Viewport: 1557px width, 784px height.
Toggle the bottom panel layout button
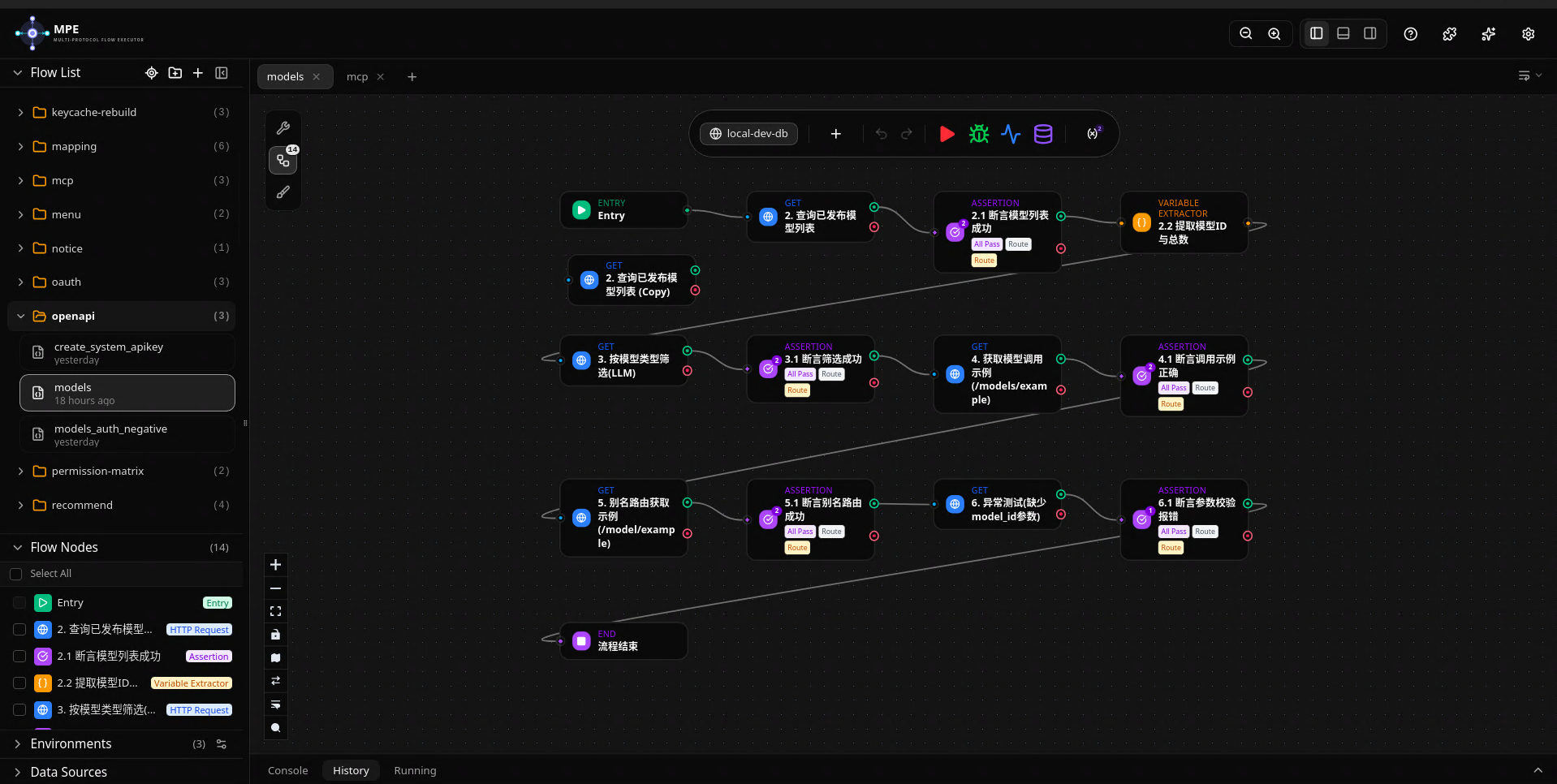click(1344, 33)
